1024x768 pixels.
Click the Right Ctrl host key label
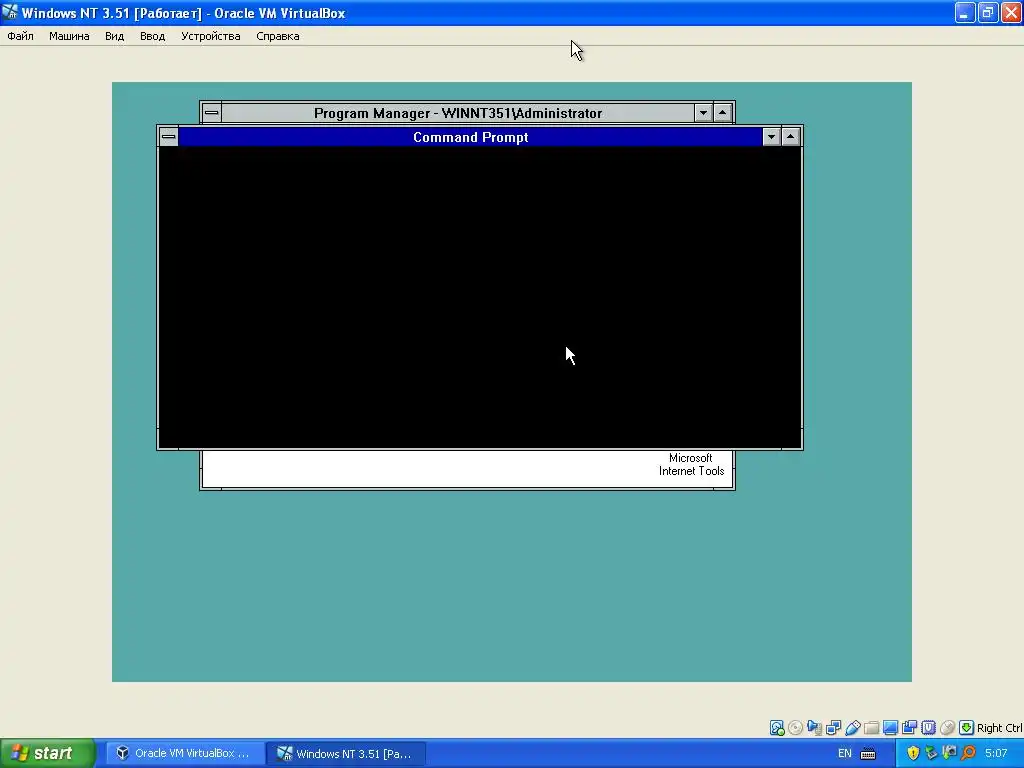[x=999, y=728]
